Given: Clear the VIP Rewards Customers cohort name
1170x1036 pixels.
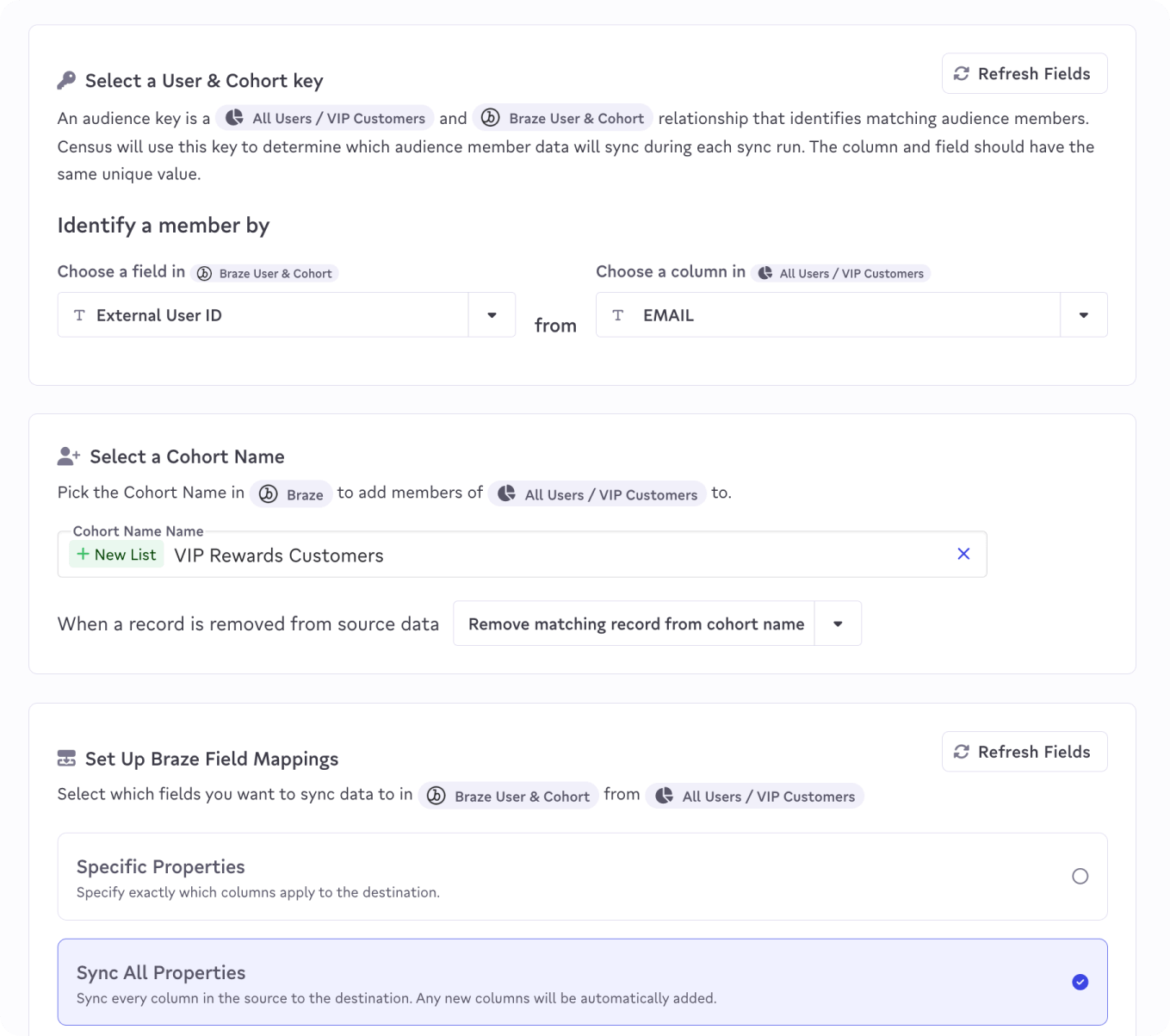Looking at the screenshot, I should 963,554.
